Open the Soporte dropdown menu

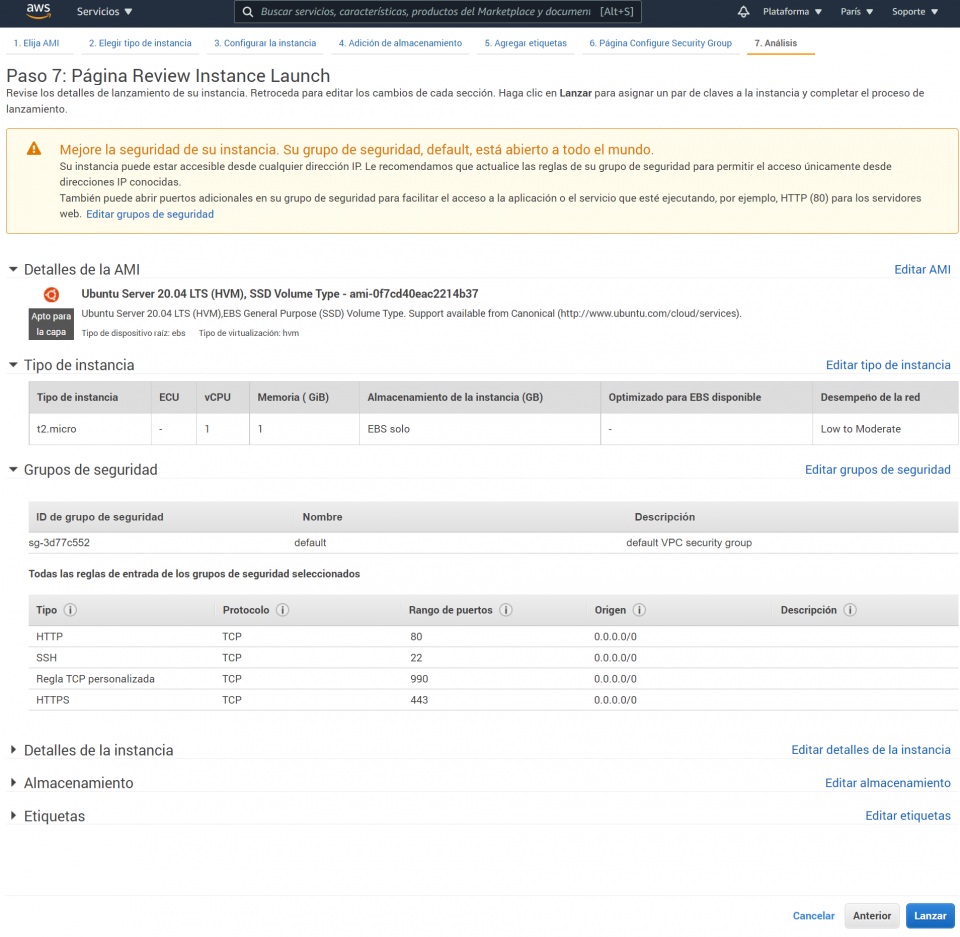(915, 12)
